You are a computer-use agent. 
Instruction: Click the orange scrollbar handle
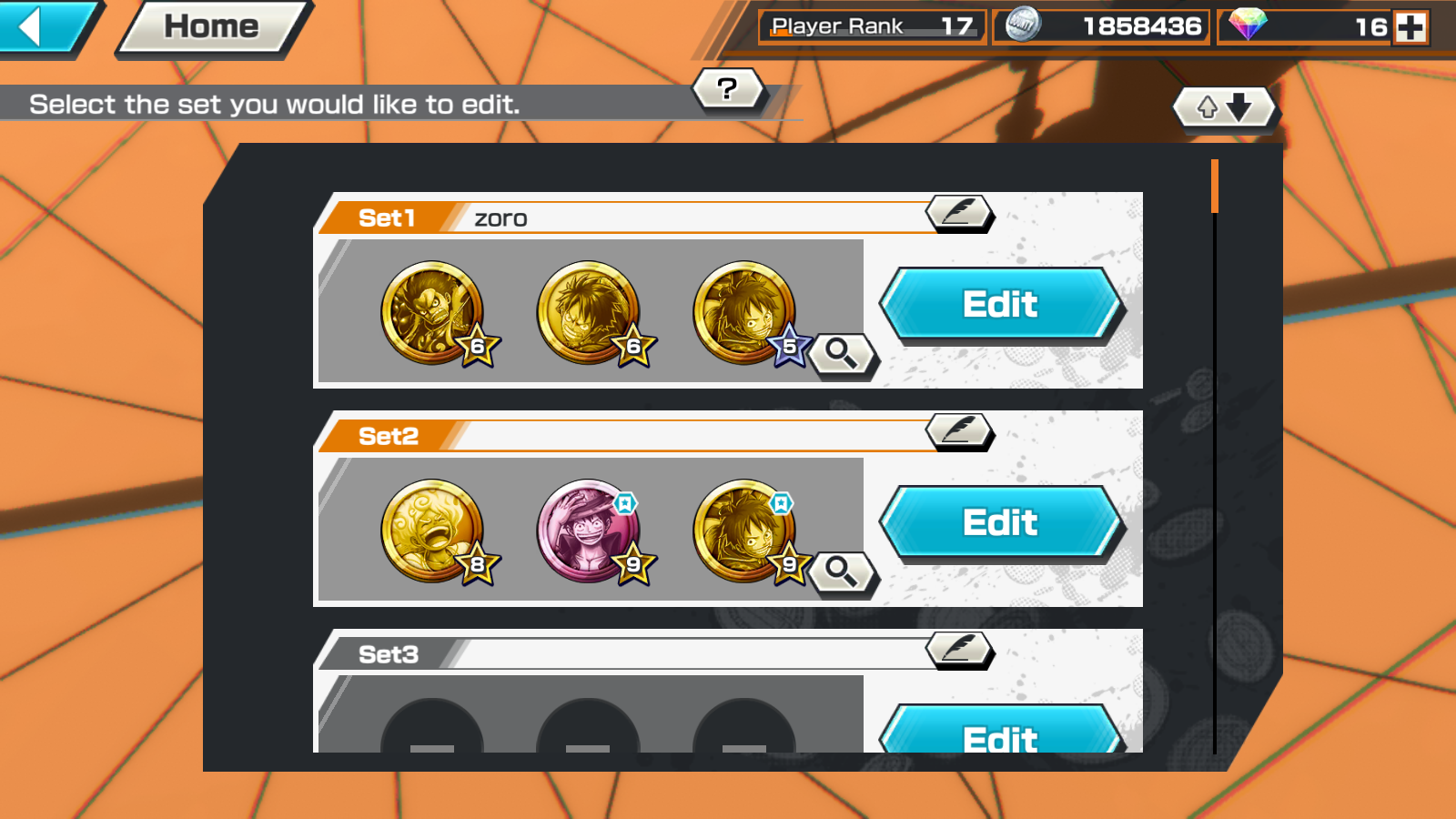pos(1215,187)
